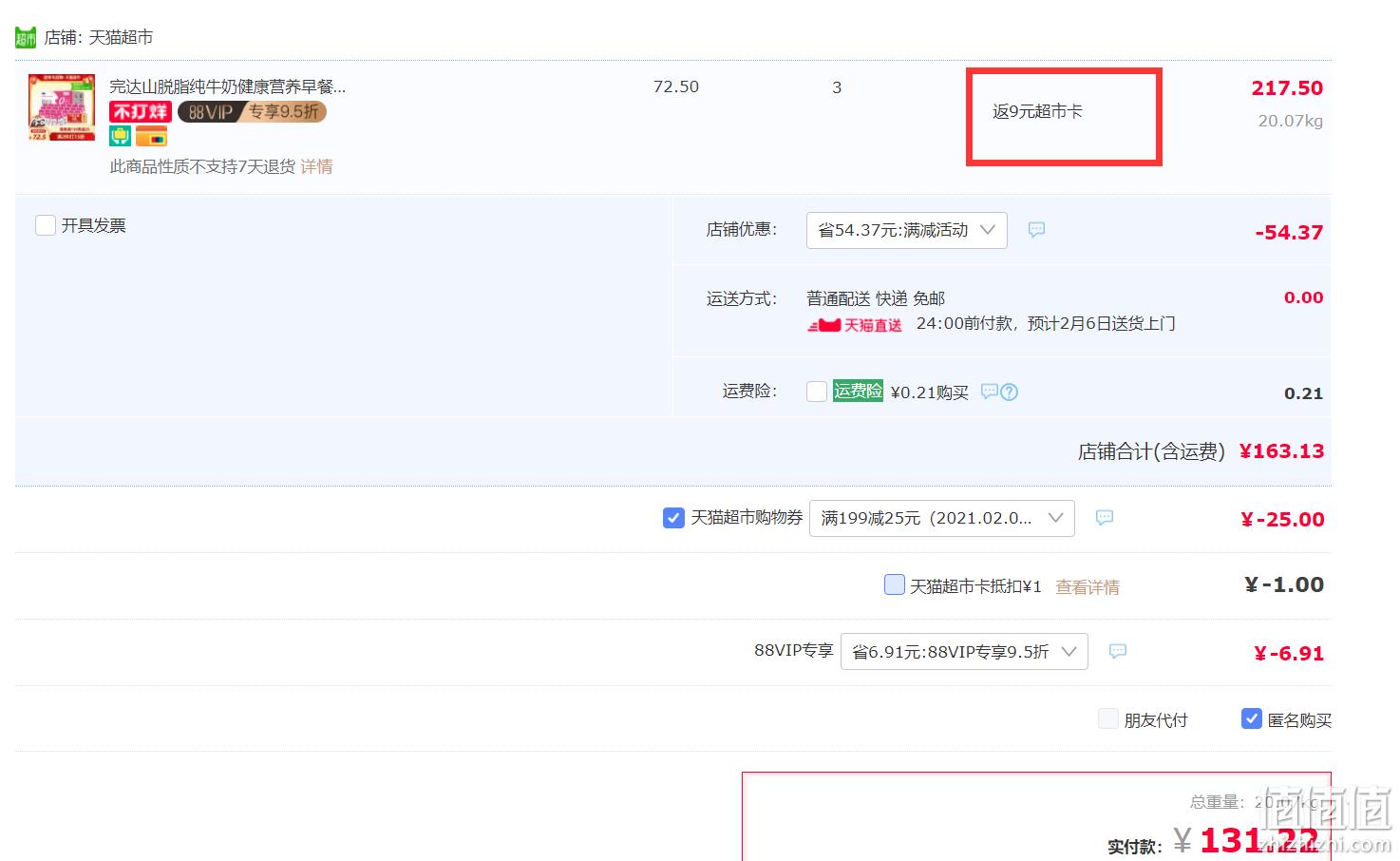The height and width of the screenshot is (861, 1400).
Task: Toggle the 朋友代付 checkbox
Action: tap(1107, 718)
